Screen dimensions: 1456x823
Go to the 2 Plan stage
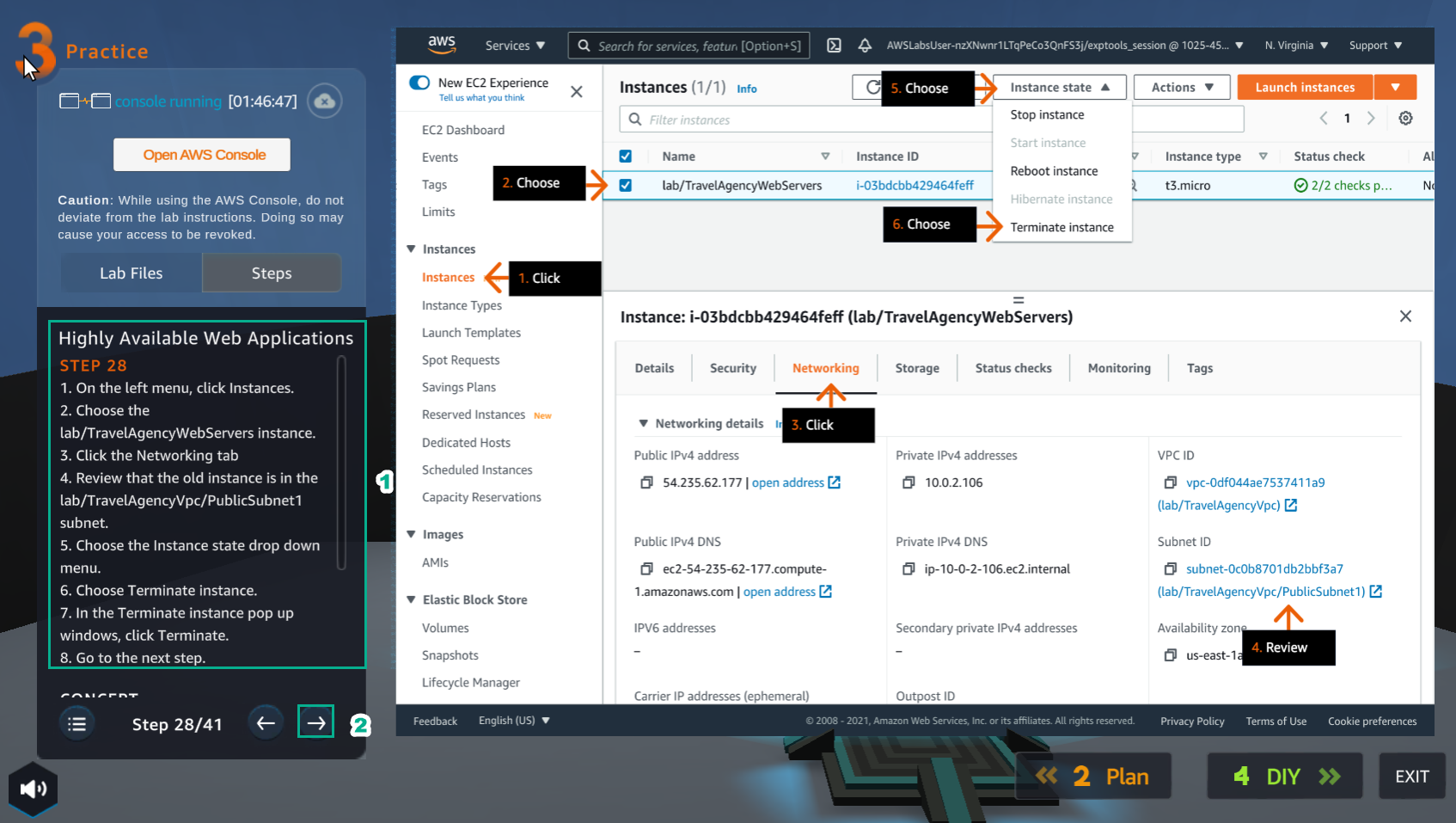coord(1093,777)
